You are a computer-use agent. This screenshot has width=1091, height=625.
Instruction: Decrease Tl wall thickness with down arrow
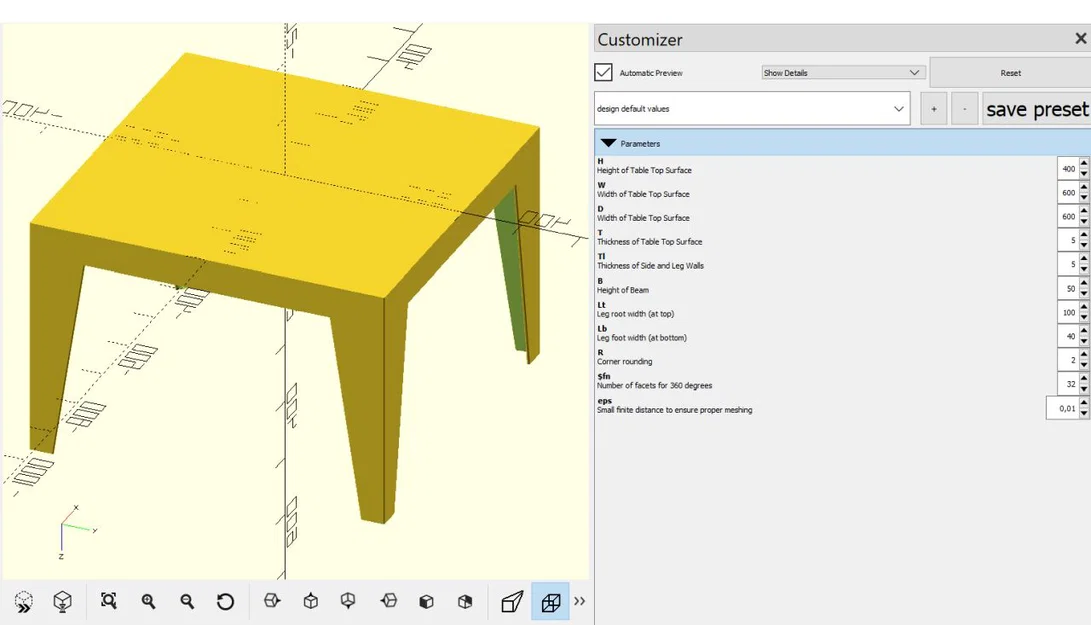[1083, 269]
